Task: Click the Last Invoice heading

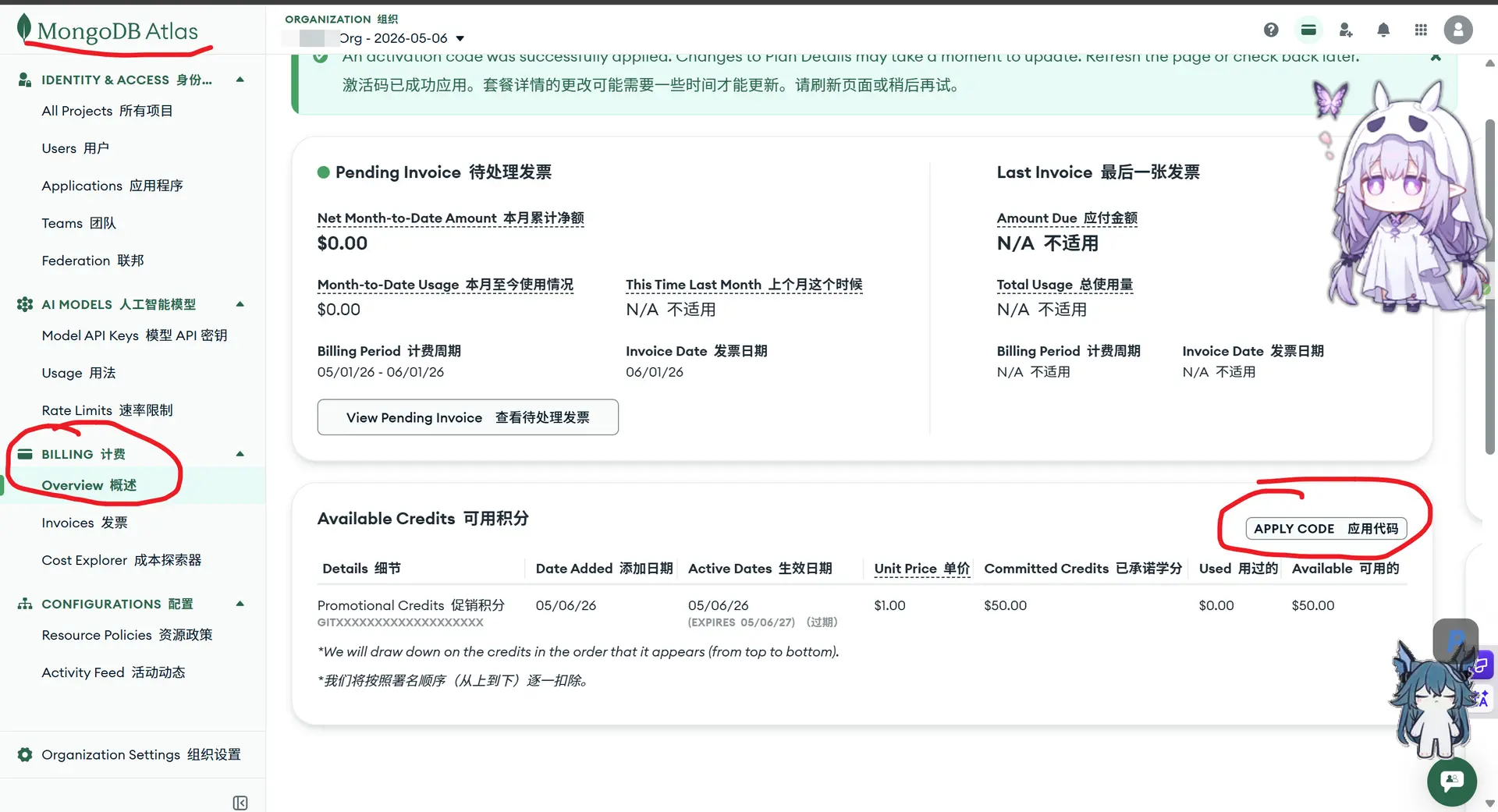Action: [1098, 172]
